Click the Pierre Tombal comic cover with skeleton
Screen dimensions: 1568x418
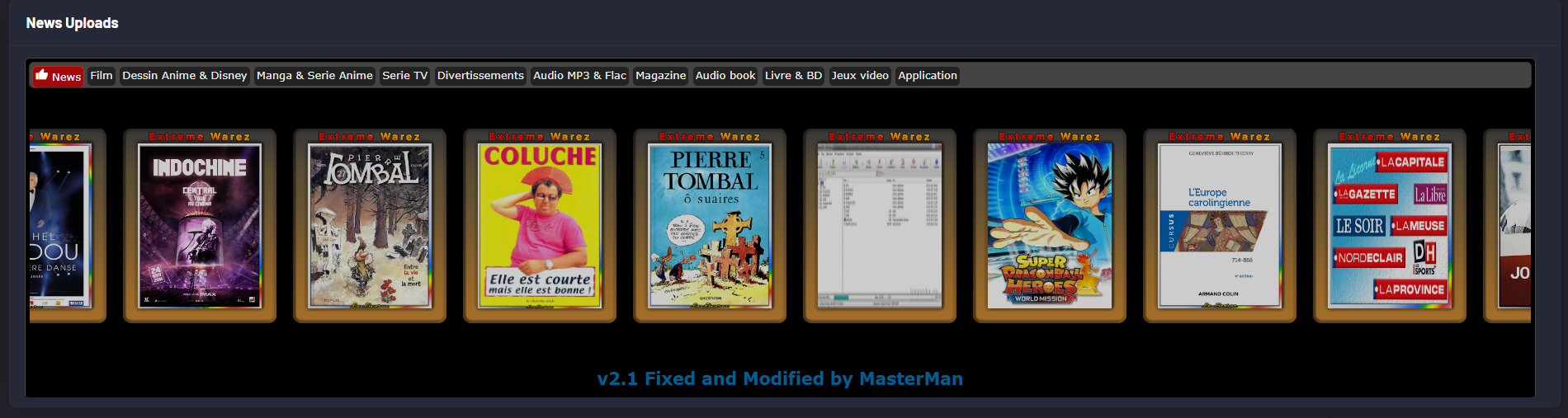370,226
